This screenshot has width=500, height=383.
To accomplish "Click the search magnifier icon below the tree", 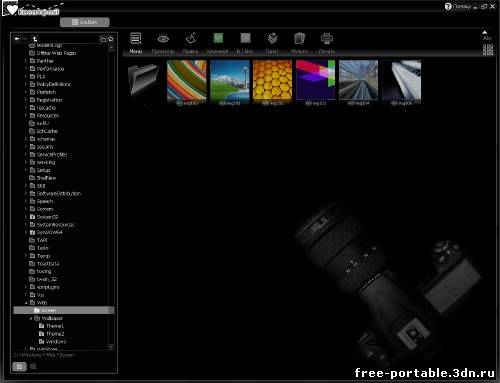I will pos(33,367).
